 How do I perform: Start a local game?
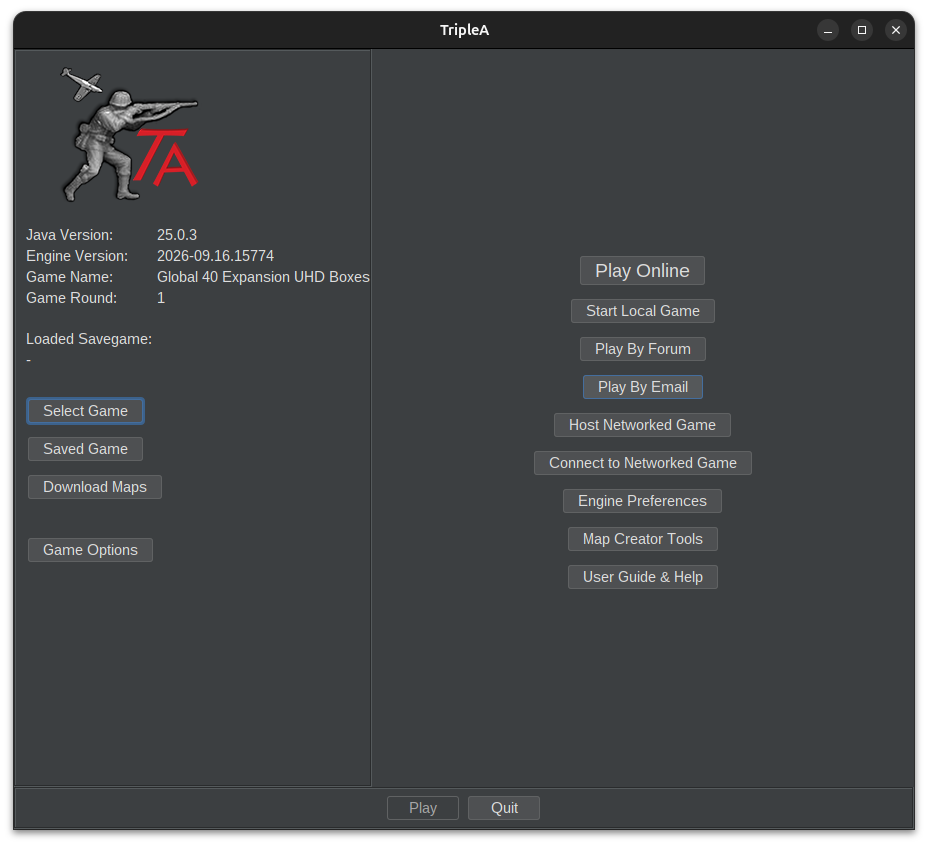(643, 311)
